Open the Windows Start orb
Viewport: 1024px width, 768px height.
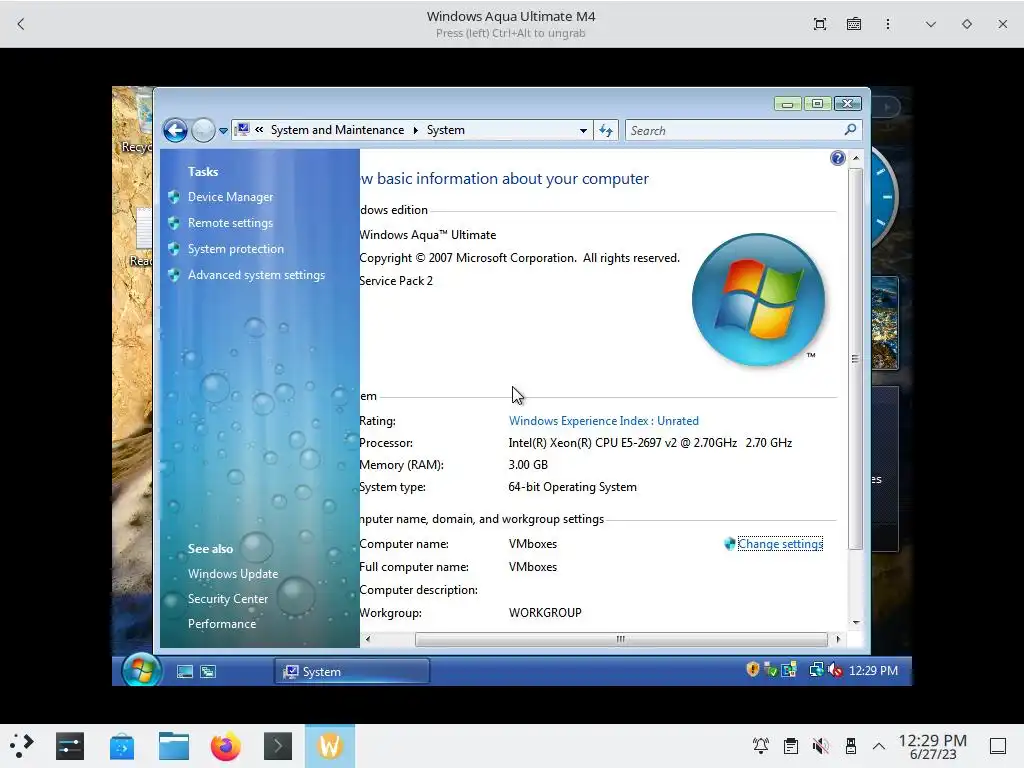[142, 669]
